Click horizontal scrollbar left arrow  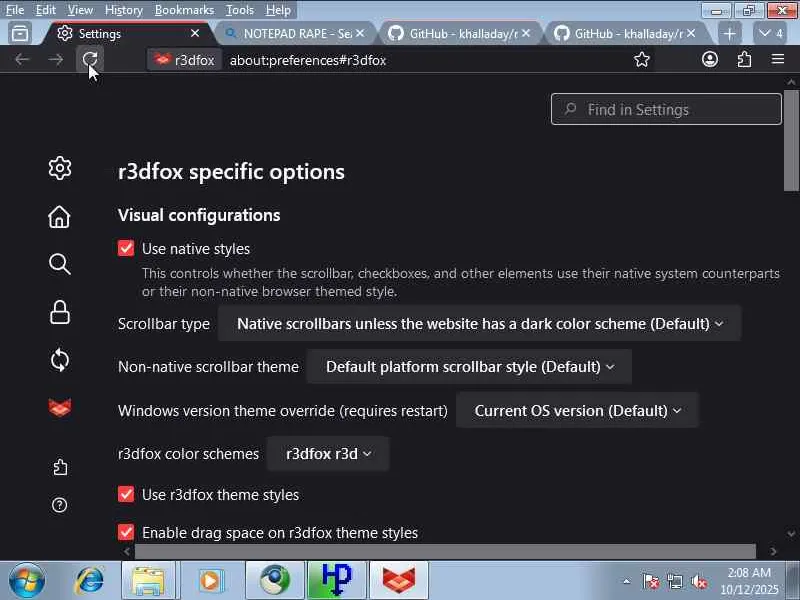tap(127, 551)
